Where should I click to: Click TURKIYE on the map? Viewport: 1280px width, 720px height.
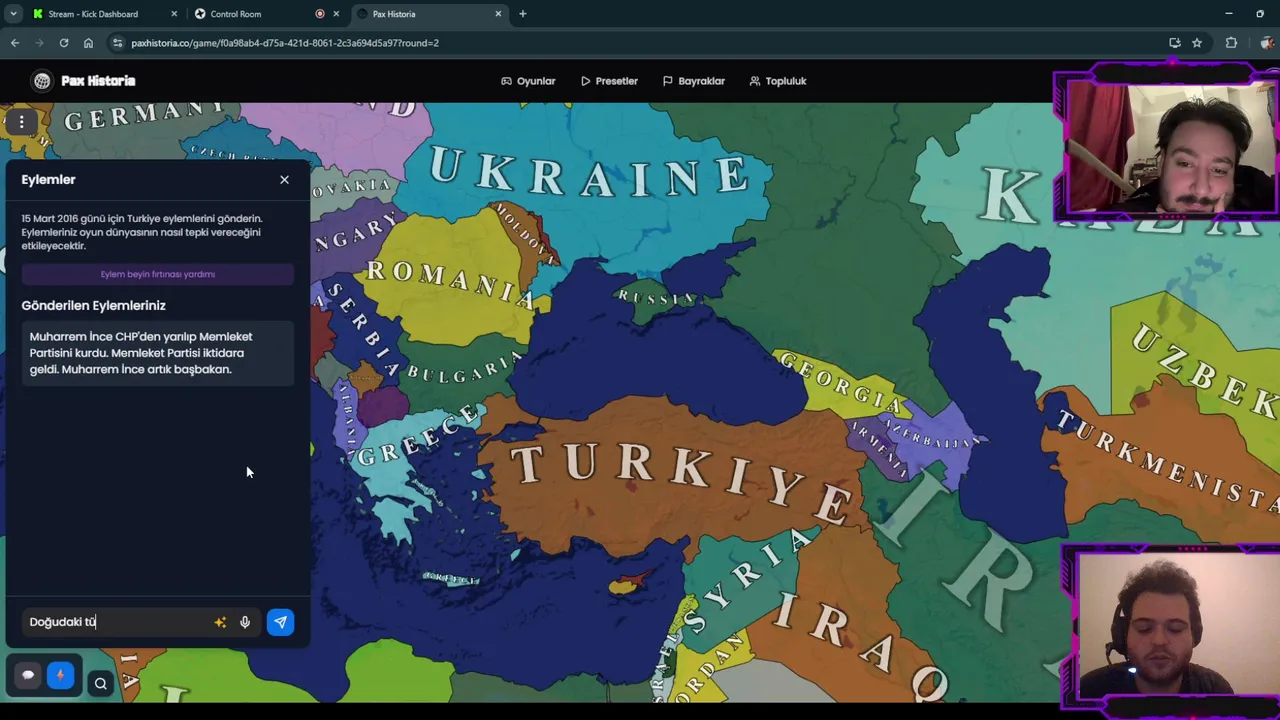[680, 482]
